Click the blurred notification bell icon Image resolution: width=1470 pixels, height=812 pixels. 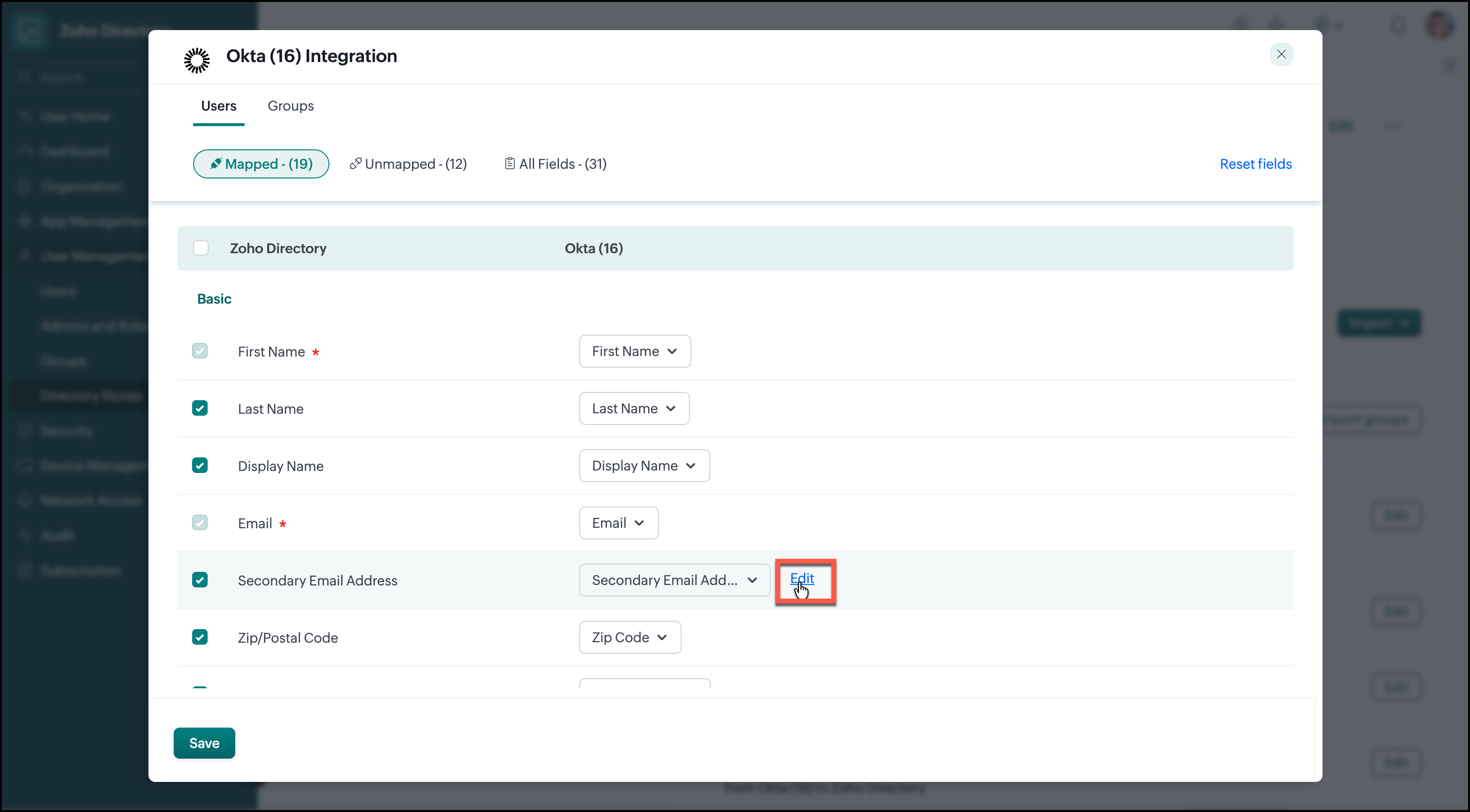[x=1399, y=25]
